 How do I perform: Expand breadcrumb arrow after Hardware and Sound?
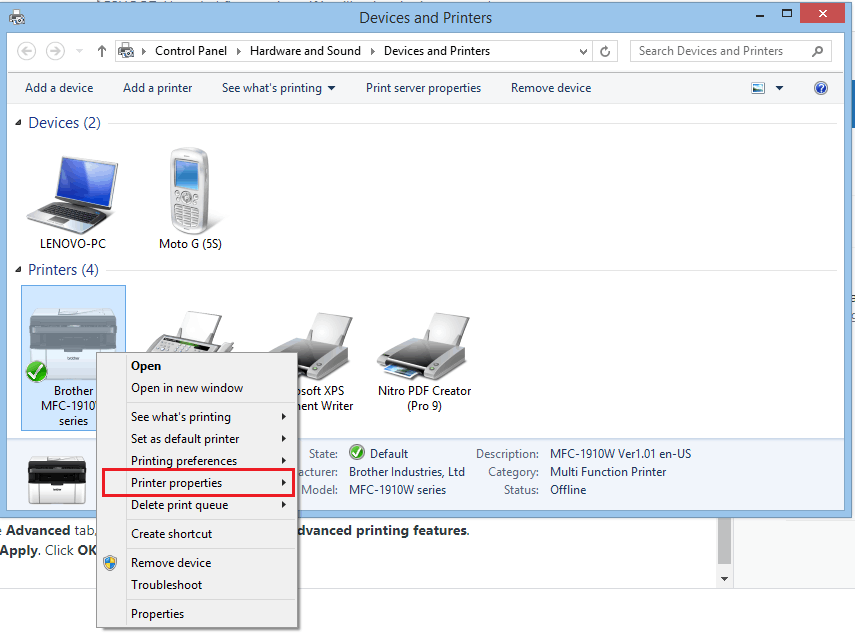[372, 51]
